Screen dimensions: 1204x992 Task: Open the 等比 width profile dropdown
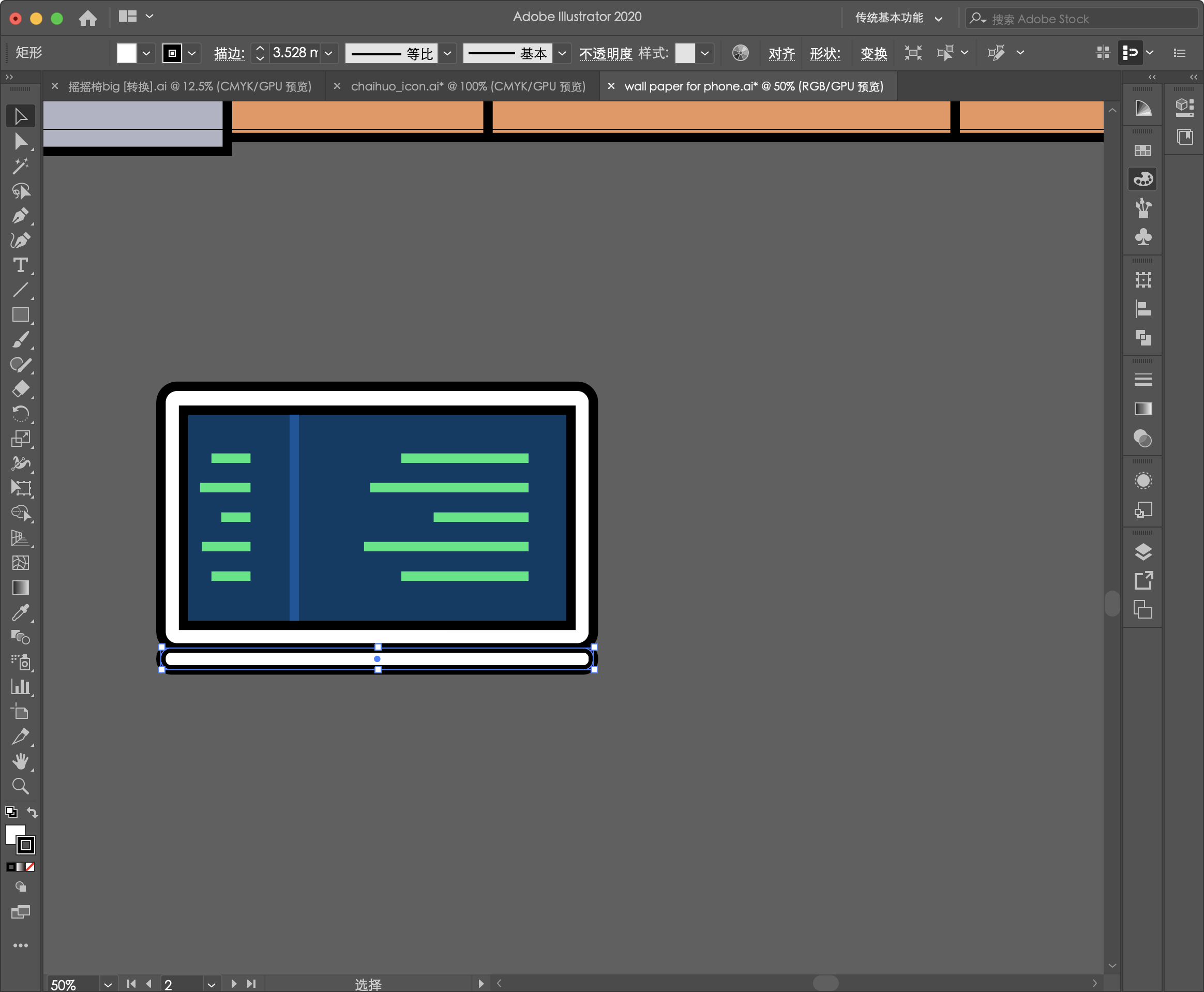tap(447, 53)
